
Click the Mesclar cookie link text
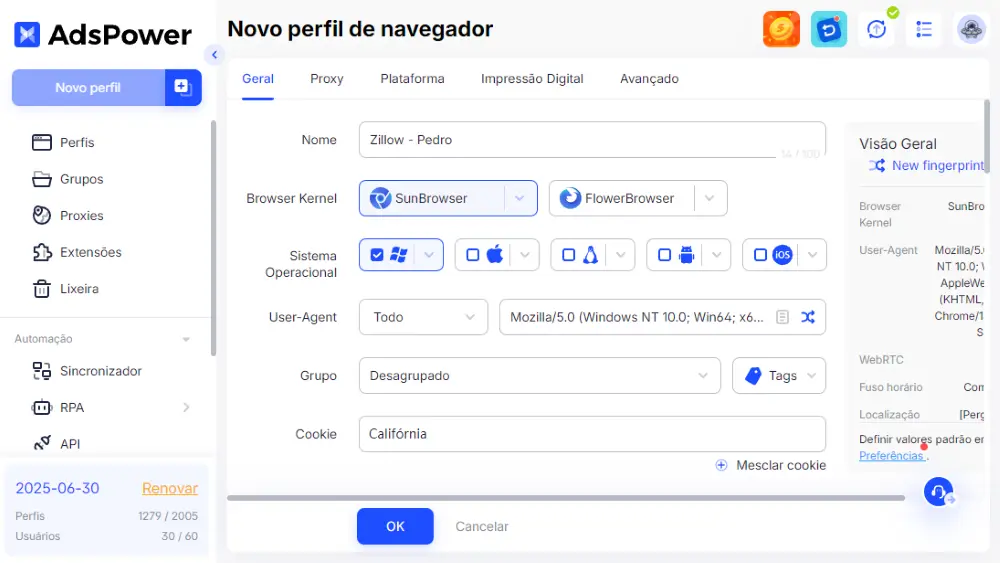point(781,465)
